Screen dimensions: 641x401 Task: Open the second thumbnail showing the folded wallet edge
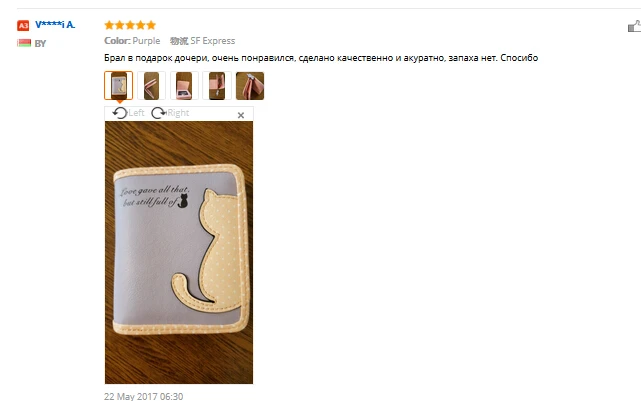(x=151, y=85)
